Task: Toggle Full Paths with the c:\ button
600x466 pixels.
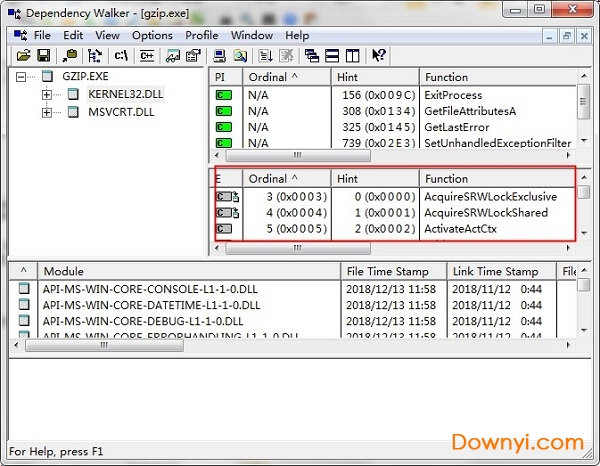Action: [x=121, y=56]
